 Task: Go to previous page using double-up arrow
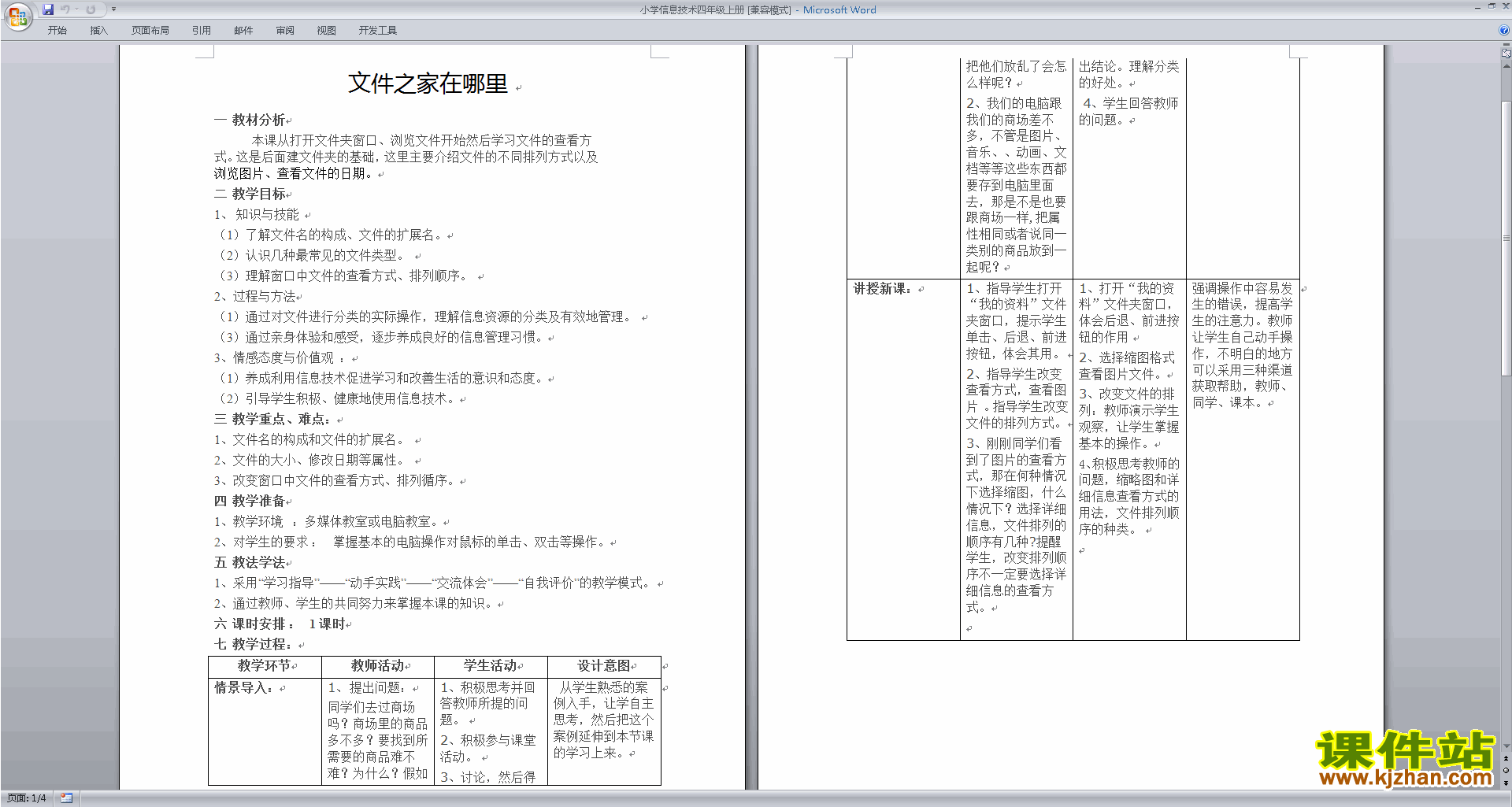tap(1506, 759)
